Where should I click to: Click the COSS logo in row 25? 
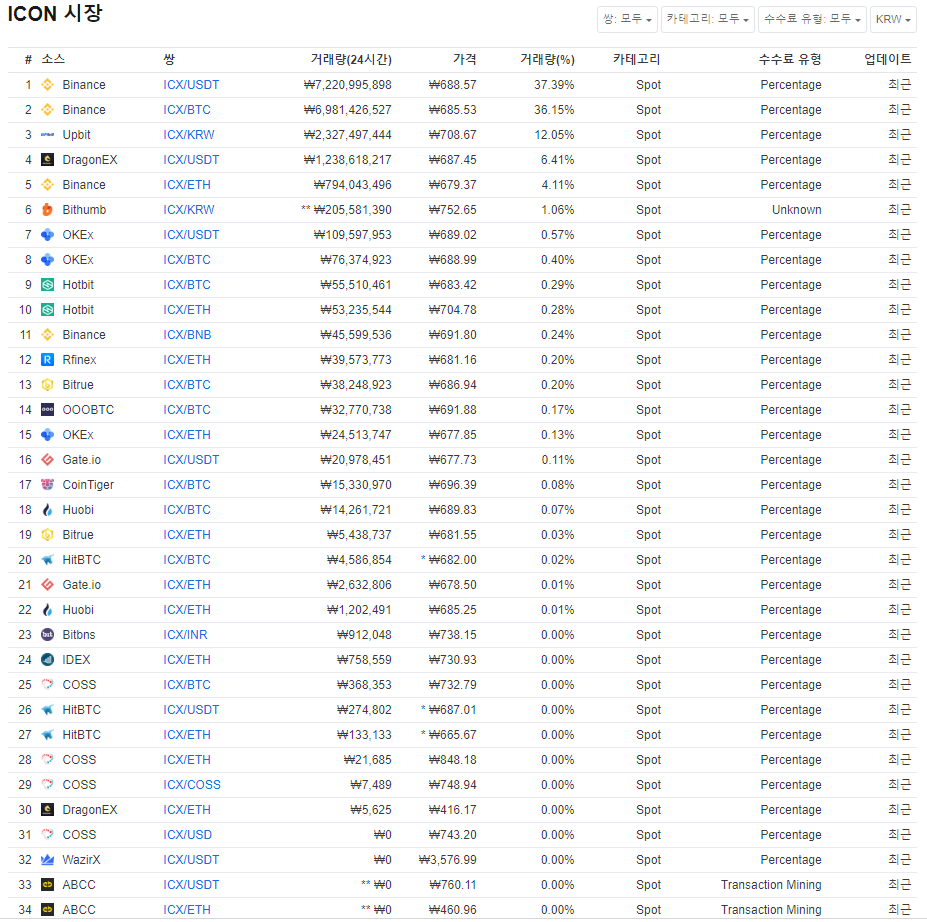pos(47,684)
